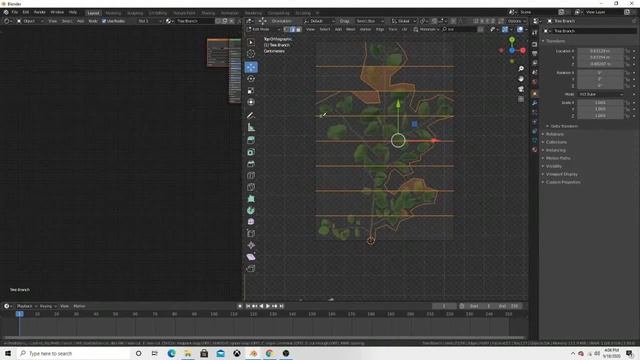
Task: Select the Transform tool
Action: (251, 102)
